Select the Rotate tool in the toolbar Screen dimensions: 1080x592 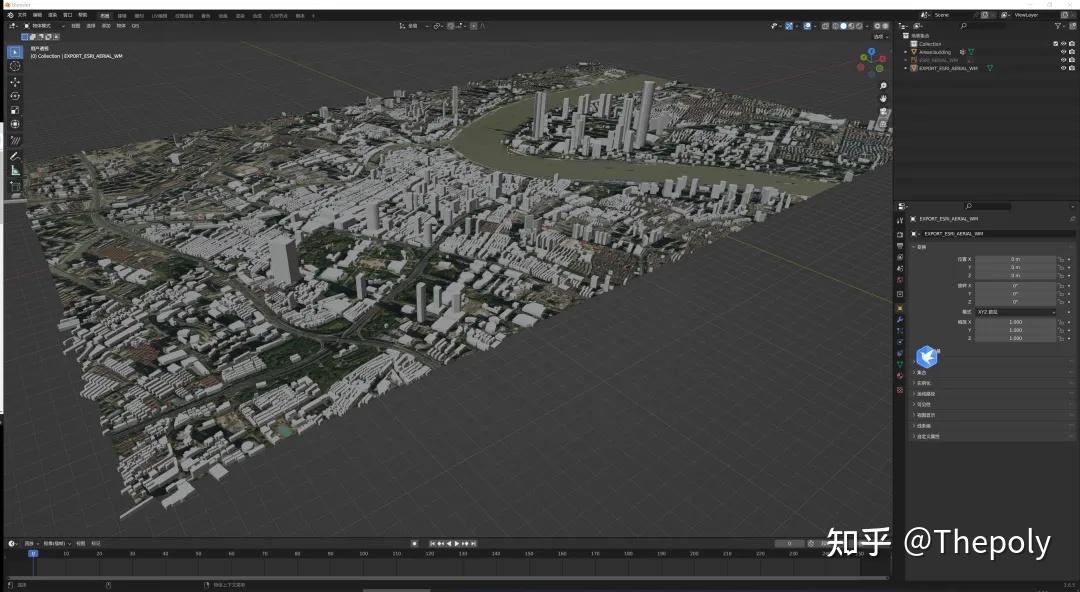pyautogui.click(x=15, y=93)
